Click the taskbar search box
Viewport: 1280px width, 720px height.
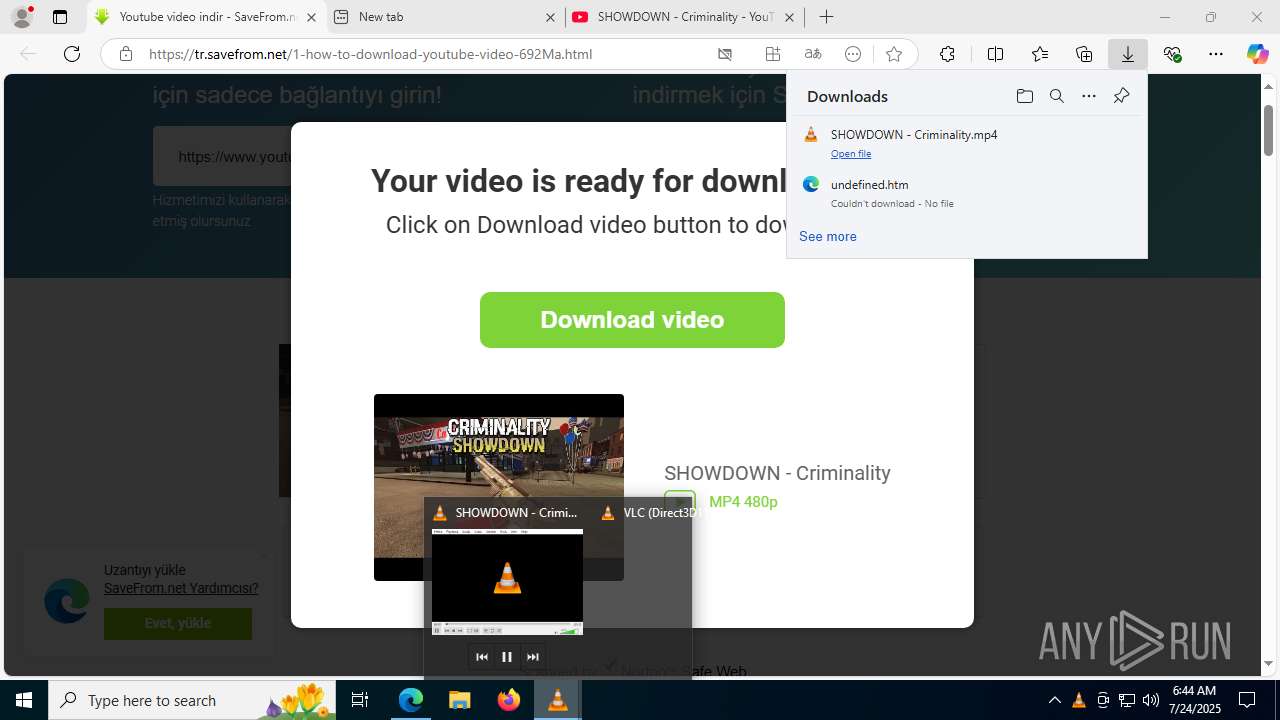click(192, 700)
